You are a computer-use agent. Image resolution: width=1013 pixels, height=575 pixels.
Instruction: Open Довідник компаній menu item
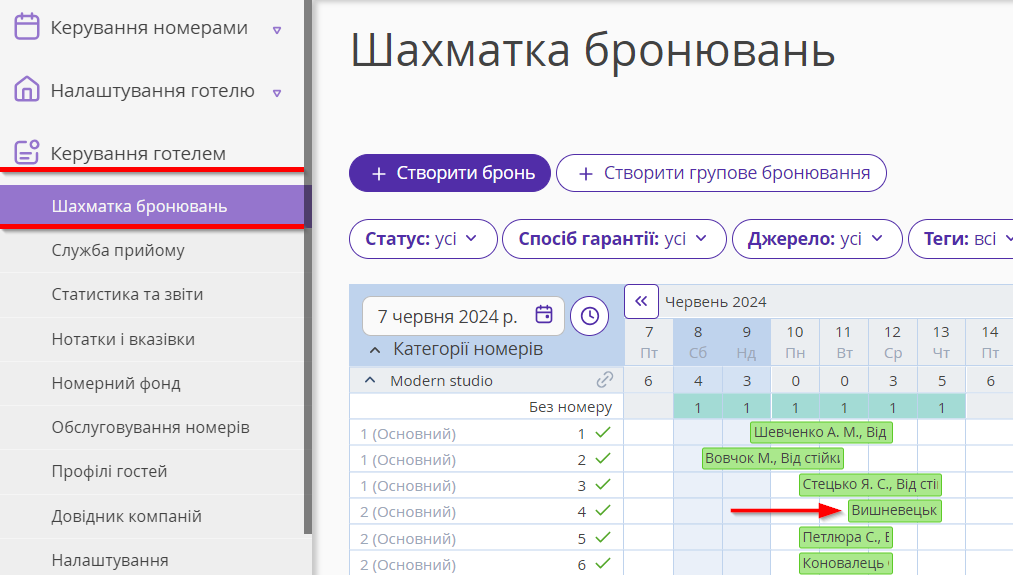click(x=152, y=516)
